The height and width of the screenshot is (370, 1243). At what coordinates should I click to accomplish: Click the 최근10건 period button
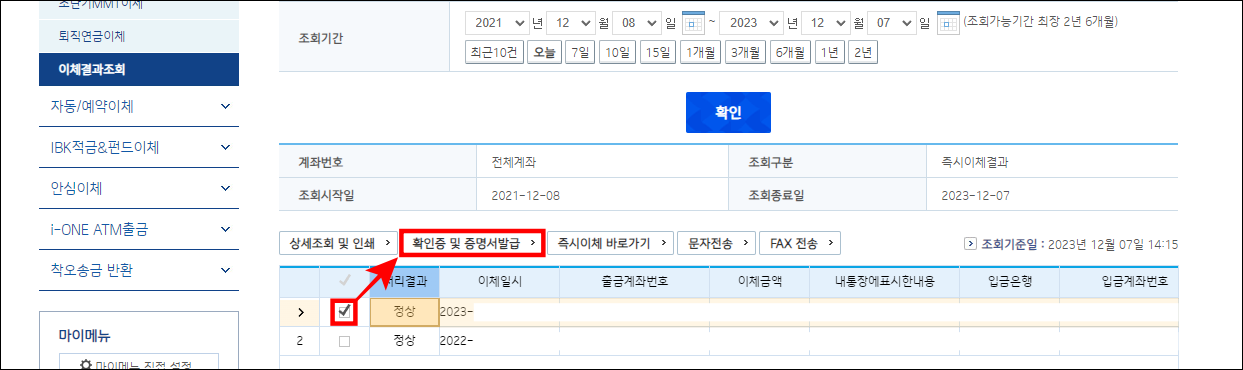pyautogui.click(x=495, y=53)
